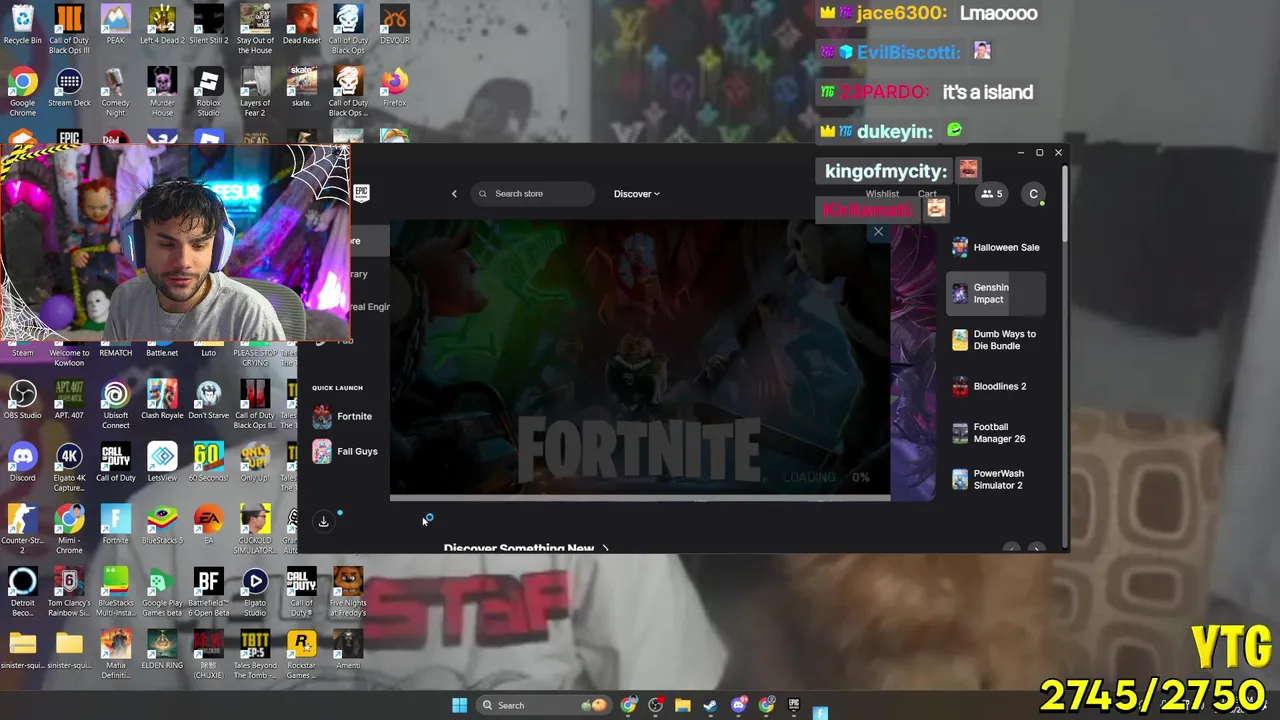
Task: Open Ubisoft Connect desktop shortcut
Action: coord(115,405)
